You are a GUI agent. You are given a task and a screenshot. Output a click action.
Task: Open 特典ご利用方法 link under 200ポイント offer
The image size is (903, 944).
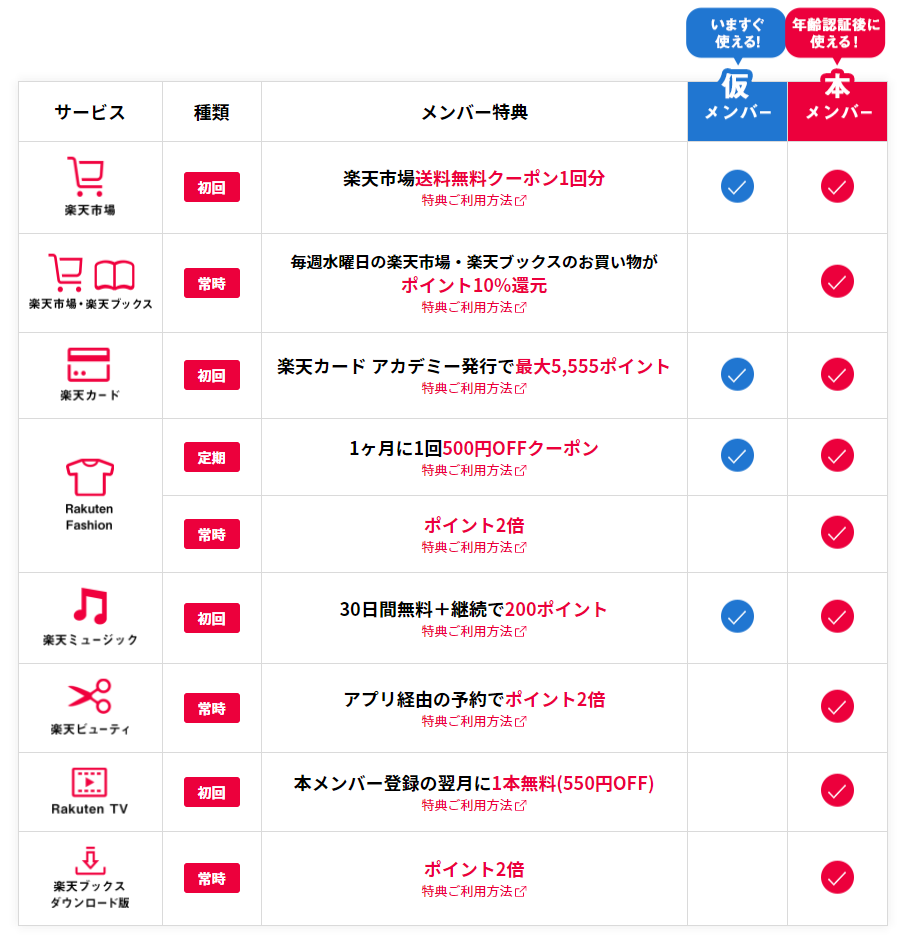(474, 631)
